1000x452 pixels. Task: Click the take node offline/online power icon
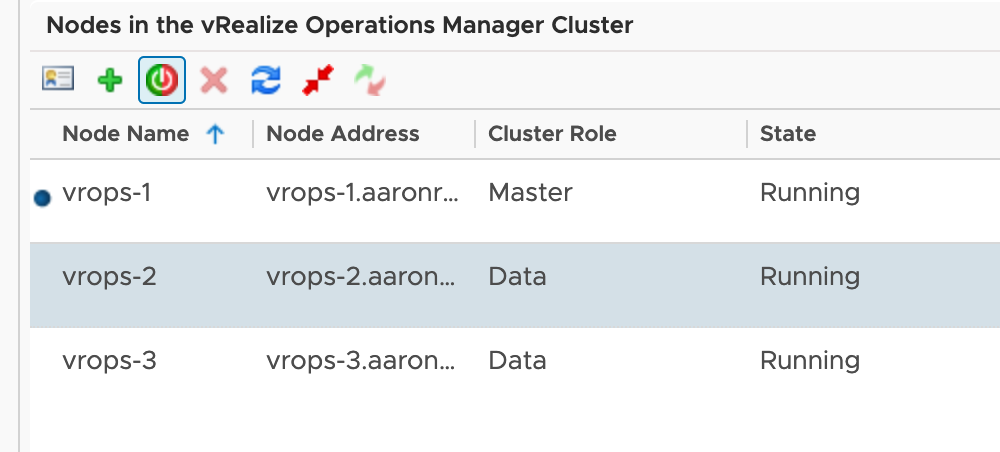click(161, 81)
